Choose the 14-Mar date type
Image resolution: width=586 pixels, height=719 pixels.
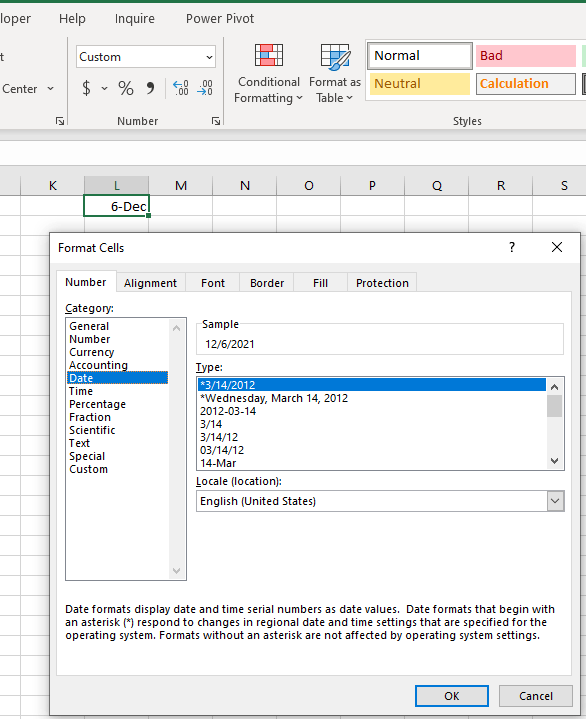coord(218,463)
